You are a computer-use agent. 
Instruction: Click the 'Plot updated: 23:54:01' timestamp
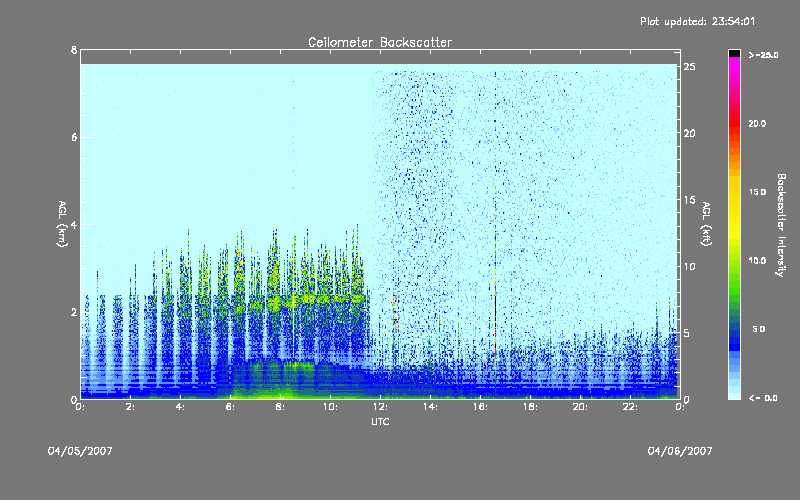point(697,21)
